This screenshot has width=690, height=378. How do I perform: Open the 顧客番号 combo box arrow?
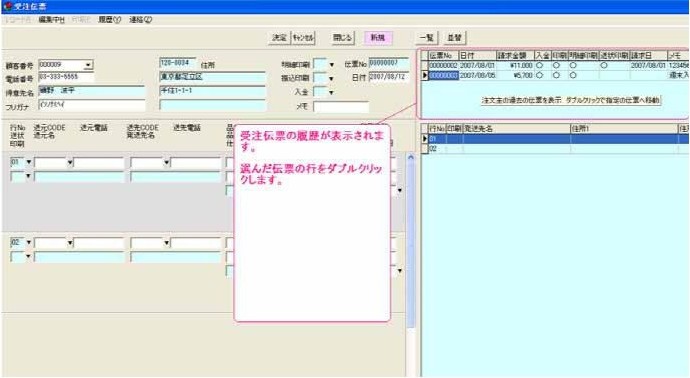(88, 65)
